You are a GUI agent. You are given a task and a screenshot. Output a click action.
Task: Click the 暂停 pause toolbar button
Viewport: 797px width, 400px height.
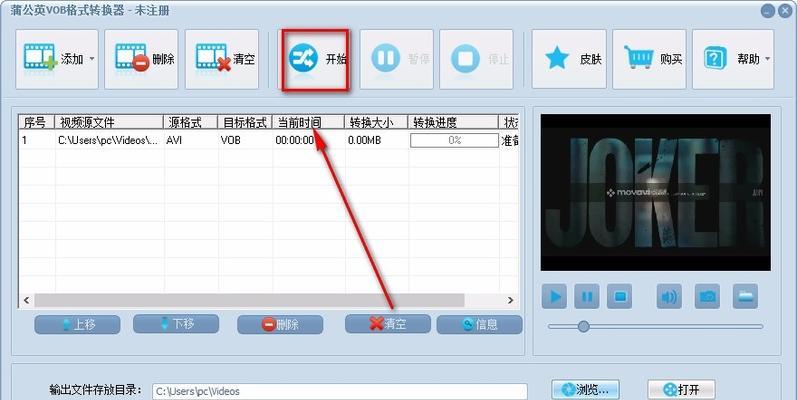(x=396, y=59)
